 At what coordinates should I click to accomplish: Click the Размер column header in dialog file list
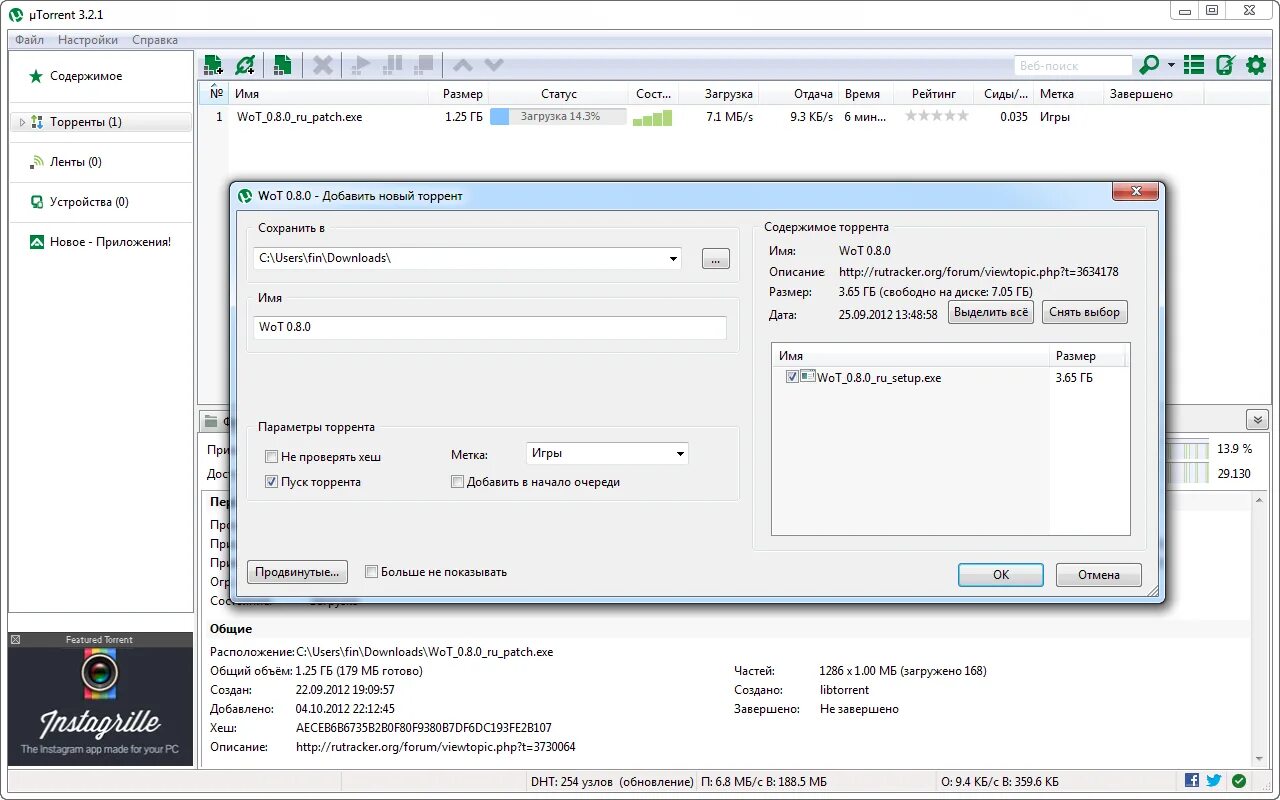[1088, 356]
